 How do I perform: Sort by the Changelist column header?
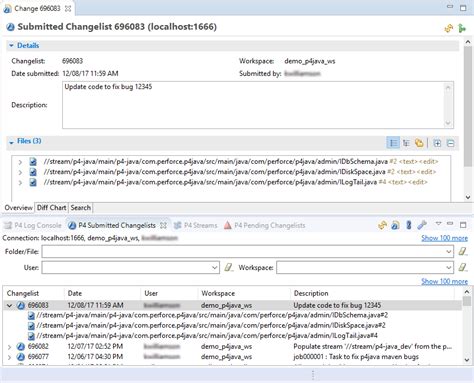33,293
